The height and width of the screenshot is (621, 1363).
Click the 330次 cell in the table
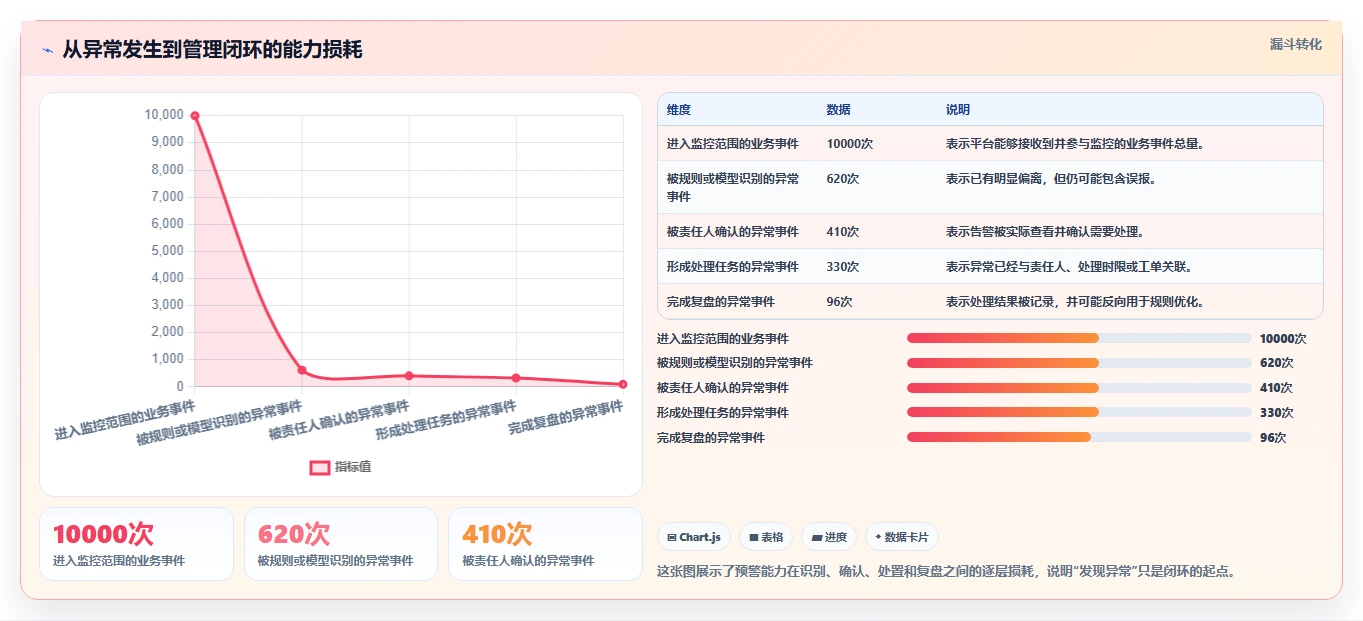(x=843, y=267)
